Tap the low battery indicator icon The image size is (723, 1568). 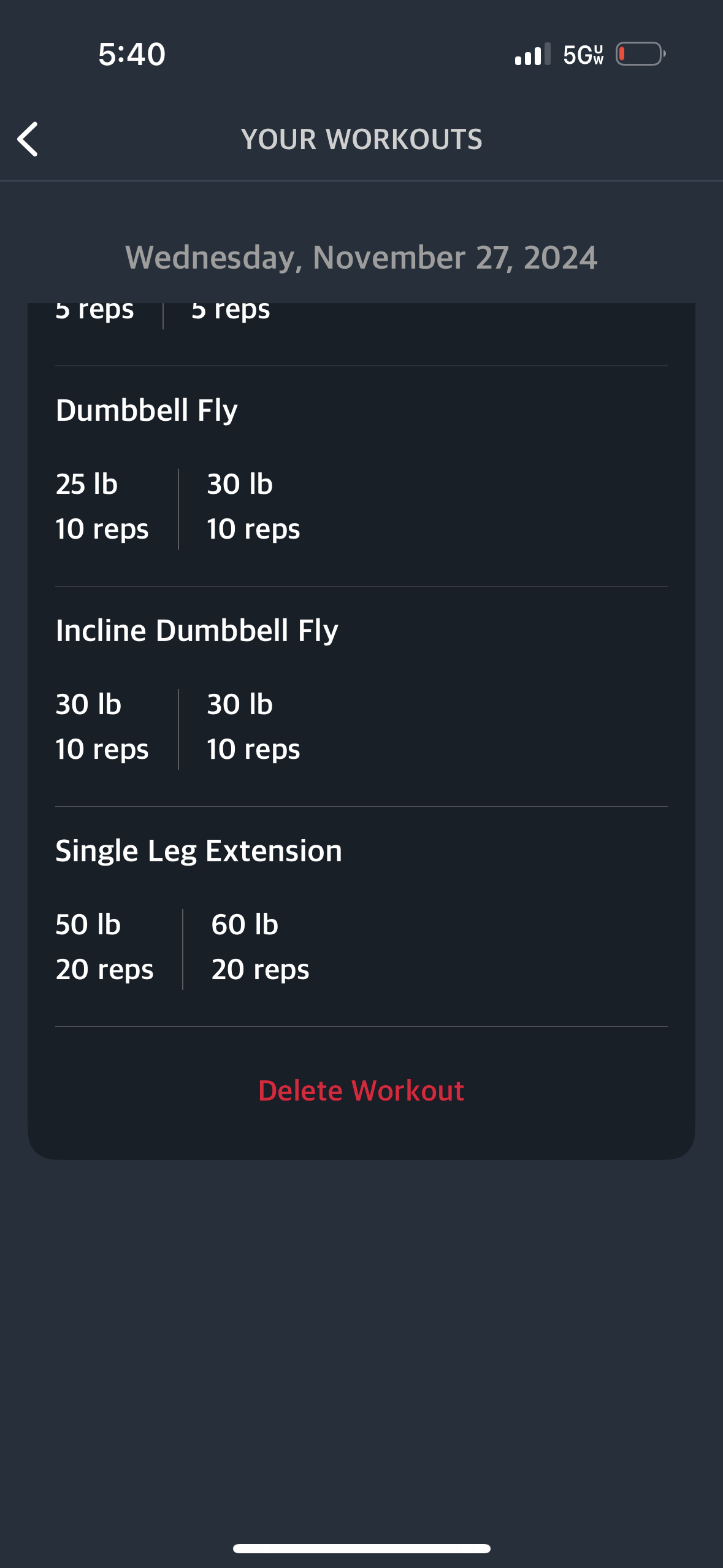[640, 54]
